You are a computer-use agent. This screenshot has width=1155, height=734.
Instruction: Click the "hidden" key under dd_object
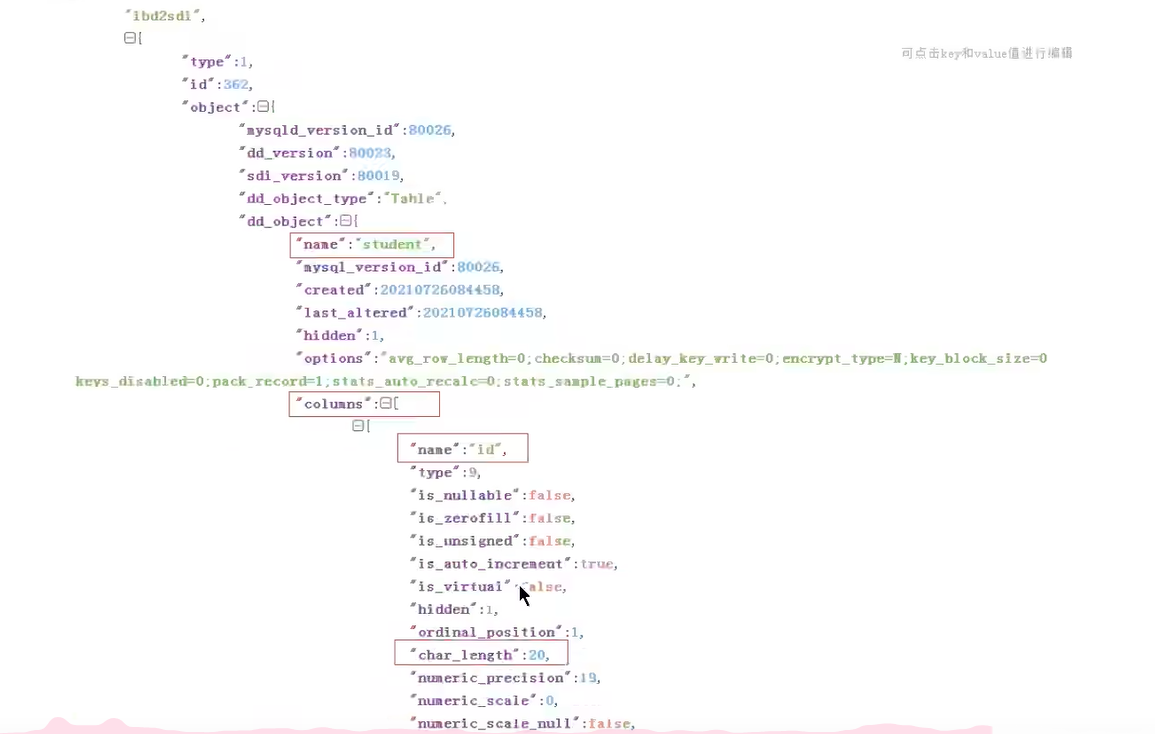(x=329, y=336)
